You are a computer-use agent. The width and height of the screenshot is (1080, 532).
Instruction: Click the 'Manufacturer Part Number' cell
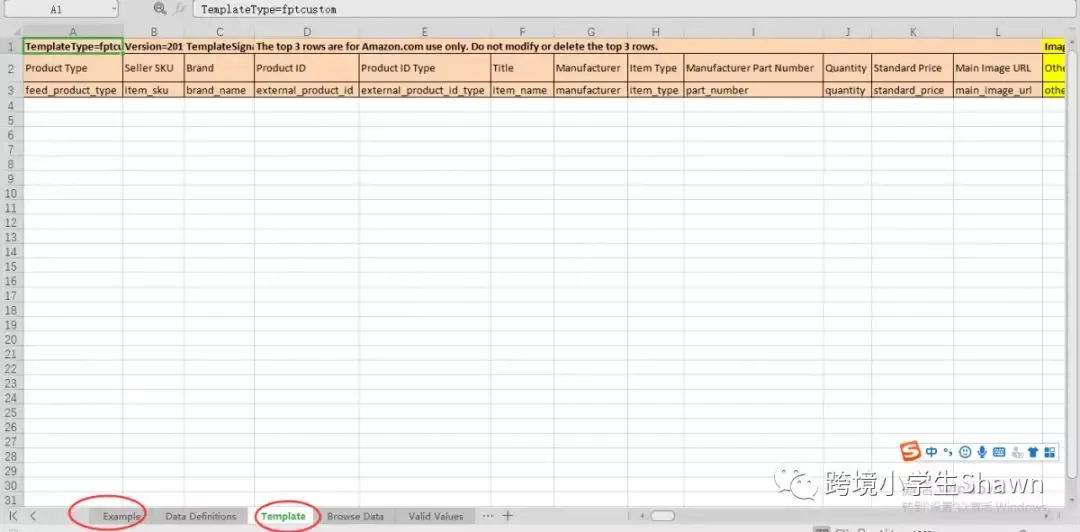pos(754,69)
